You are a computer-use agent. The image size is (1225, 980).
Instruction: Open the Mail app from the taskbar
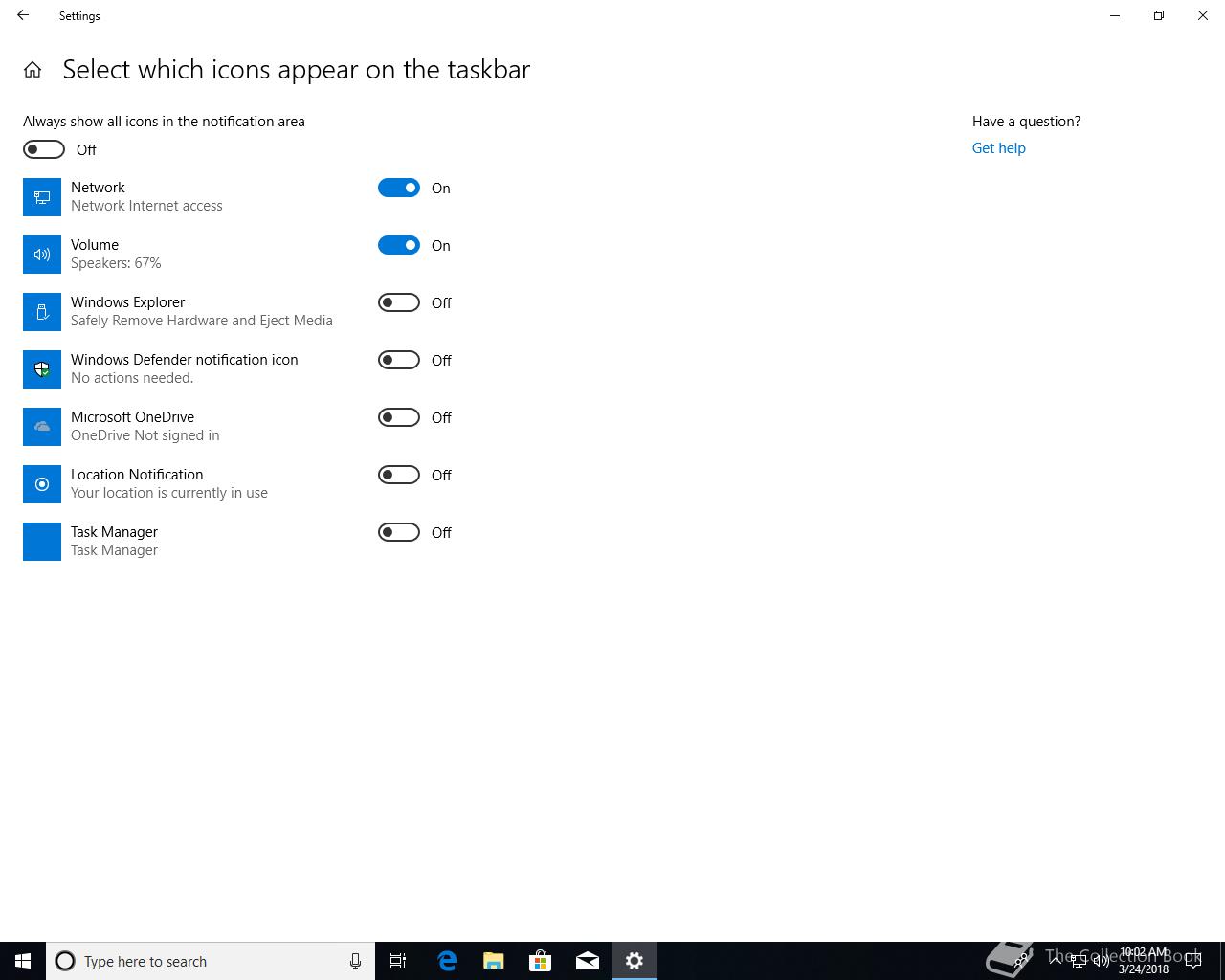(x=588, y=961)
